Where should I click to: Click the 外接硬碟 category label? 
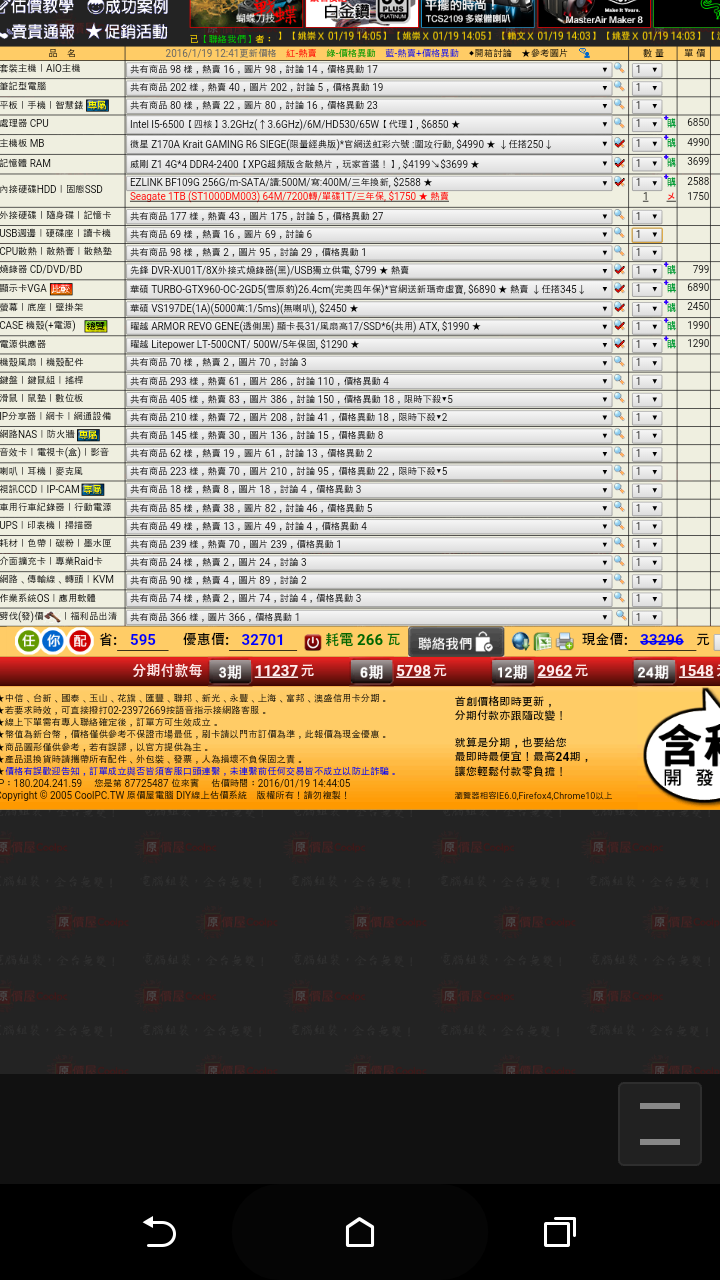pos(55,216)
